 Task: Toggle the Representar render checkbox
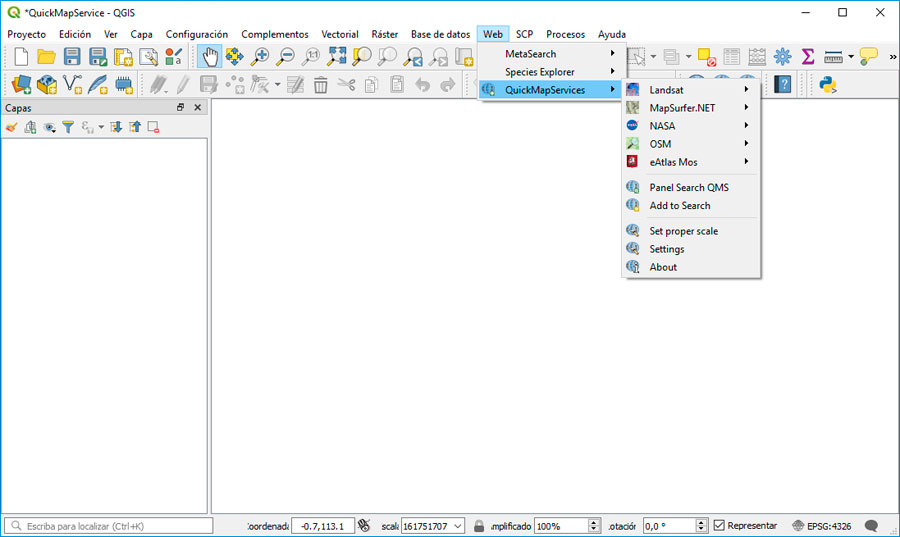point(719,525)
